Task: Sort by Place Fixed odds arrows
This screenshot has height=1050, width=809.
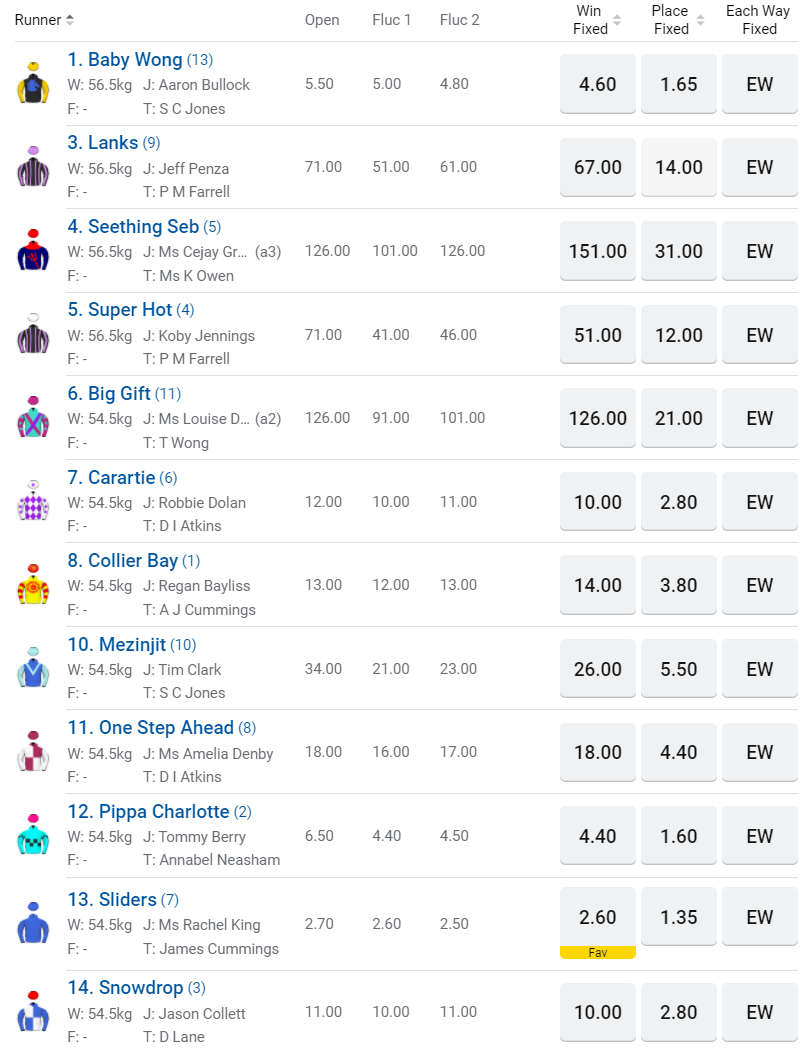Action: (698, 20)
